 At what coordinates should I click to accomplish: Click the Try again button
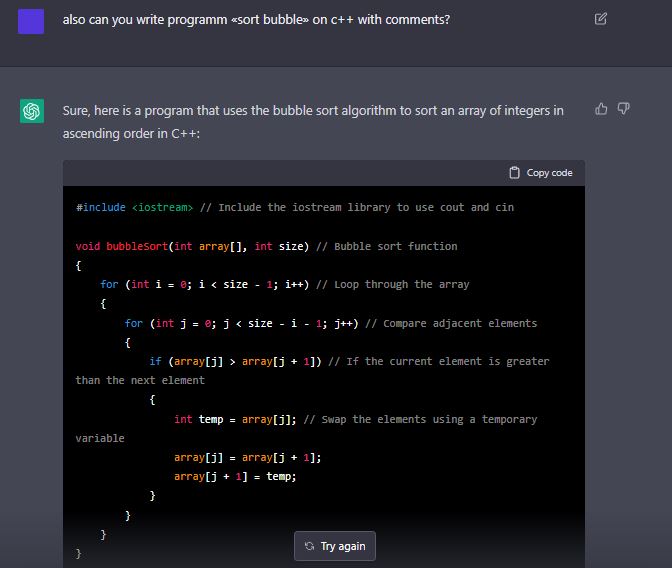(335, 546)
